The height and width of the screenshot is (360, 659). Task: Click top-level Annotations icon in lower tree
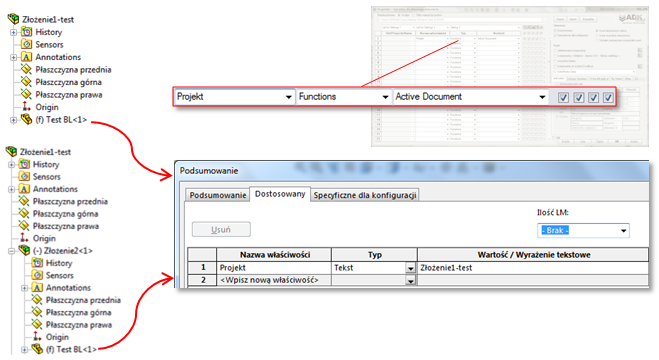[x=24, y=189]
